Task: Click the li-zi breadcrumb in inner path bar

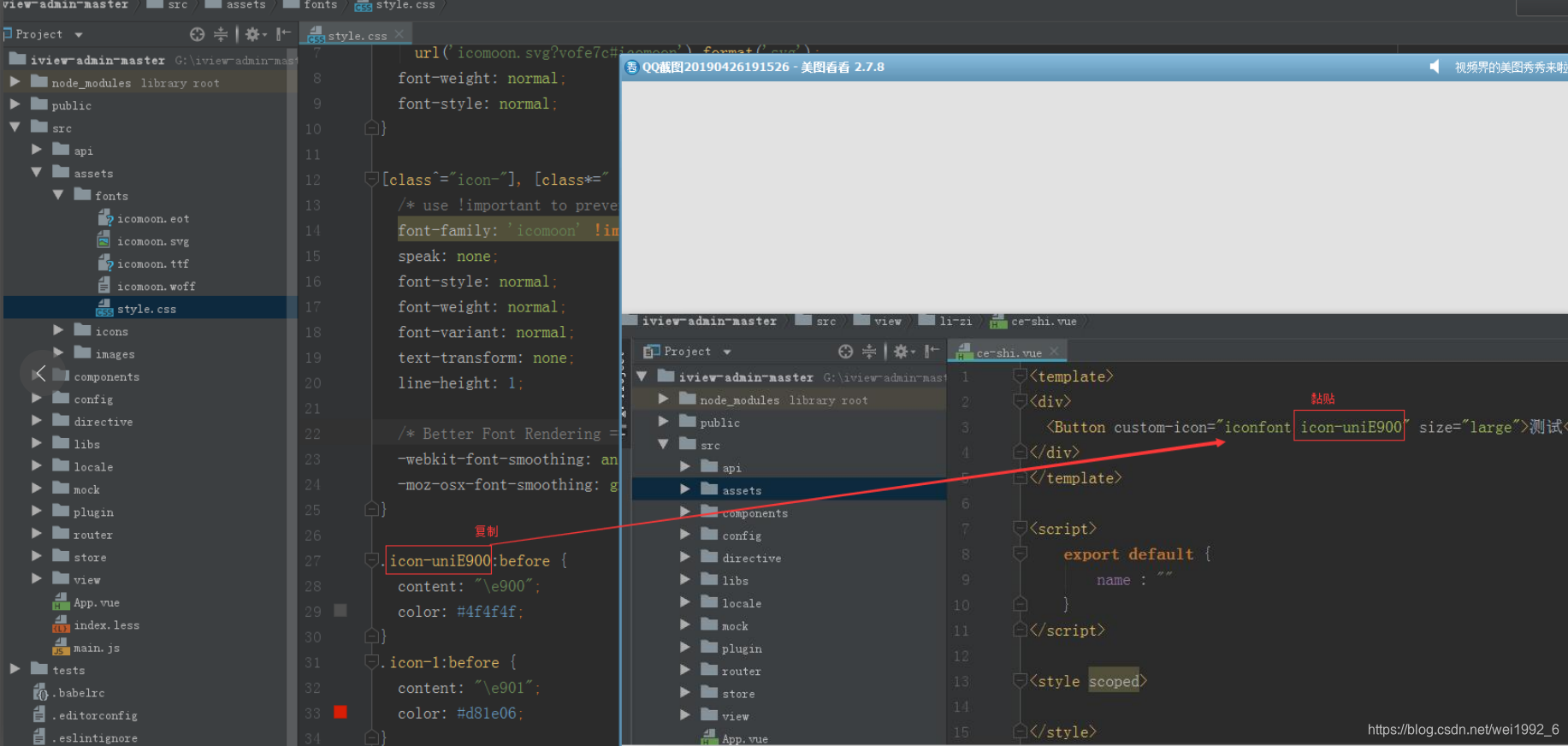Action: (946, 321)
